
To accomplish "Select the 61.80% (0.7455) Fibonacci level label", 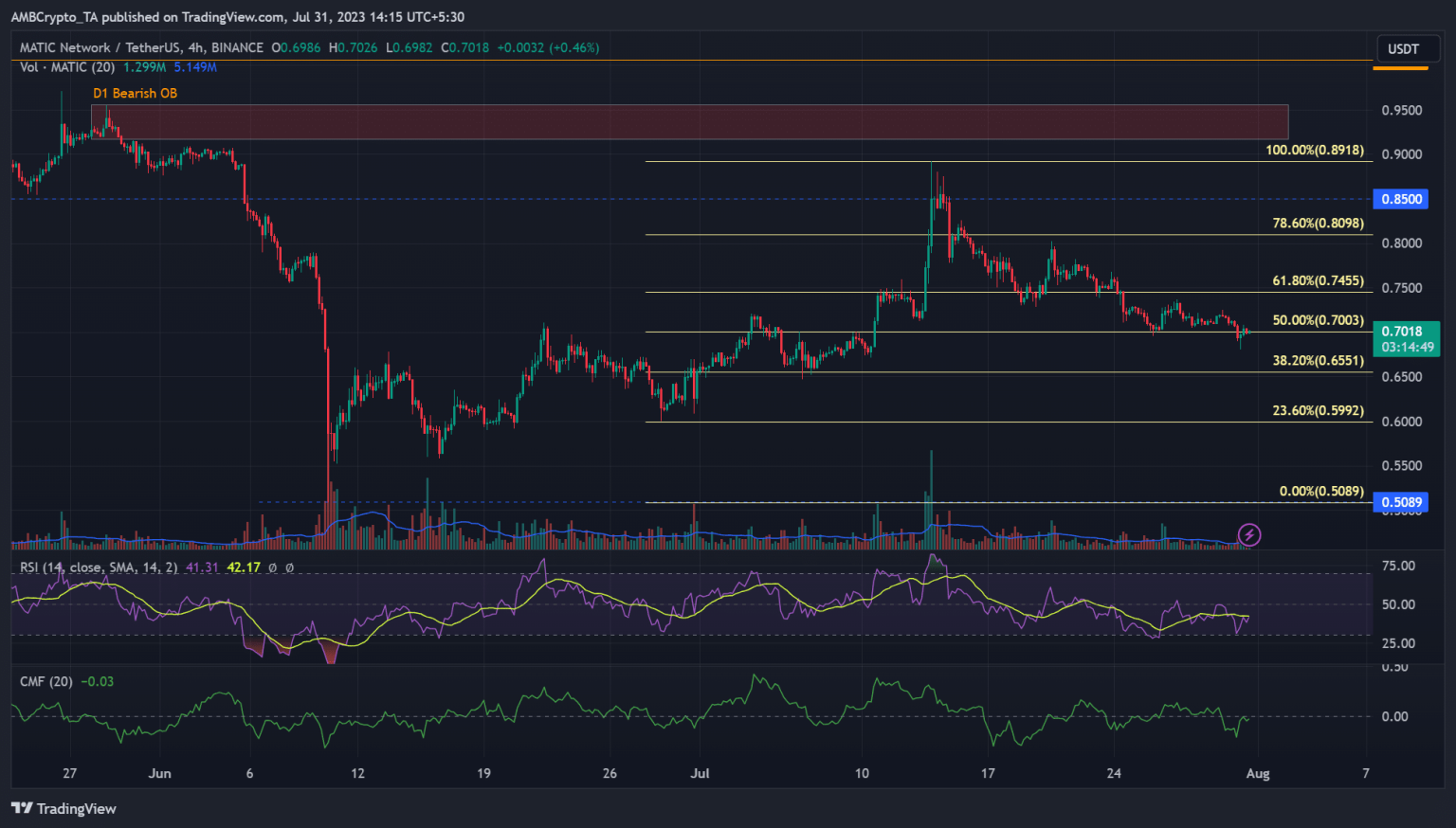I will tap(1318, 280).
